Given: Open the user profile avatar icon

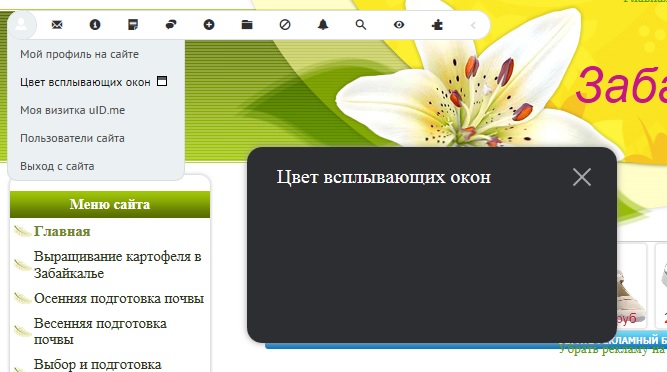Looking at the screenshot, I should tap(21, 25).
